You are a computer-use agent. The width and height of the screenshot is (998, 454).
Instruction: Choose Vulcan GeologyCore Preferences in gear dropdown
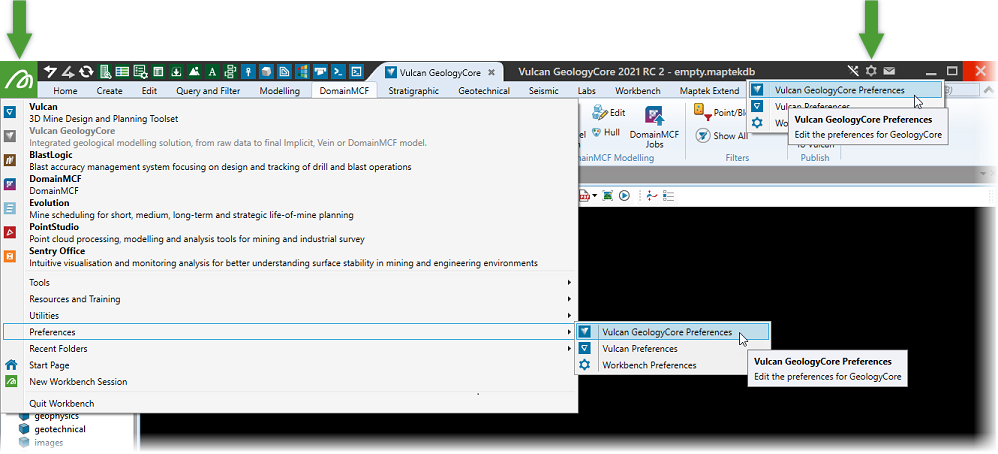845,90
